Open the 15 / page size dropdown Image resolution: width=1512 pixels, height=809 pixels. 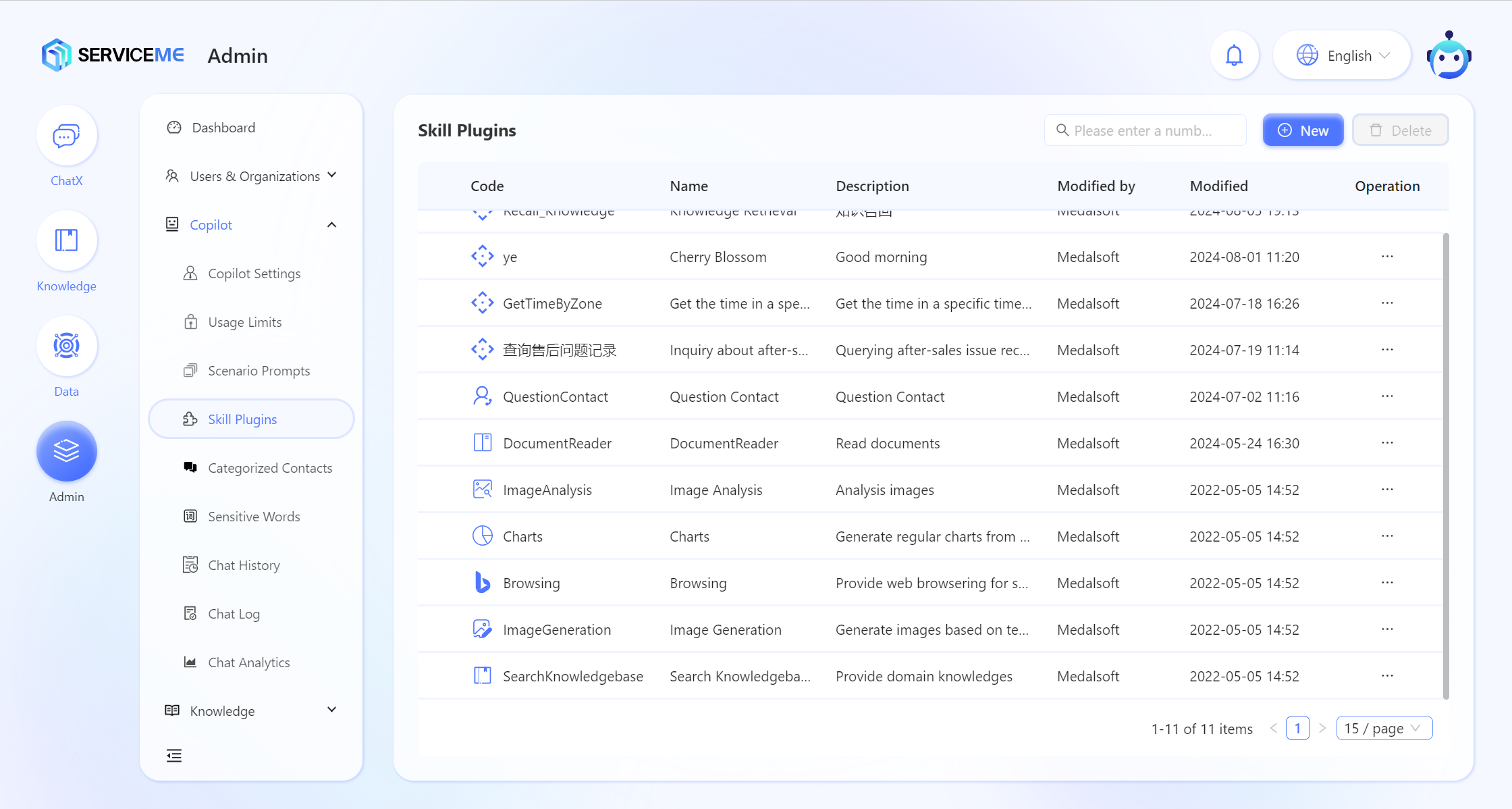(1384, 729)
